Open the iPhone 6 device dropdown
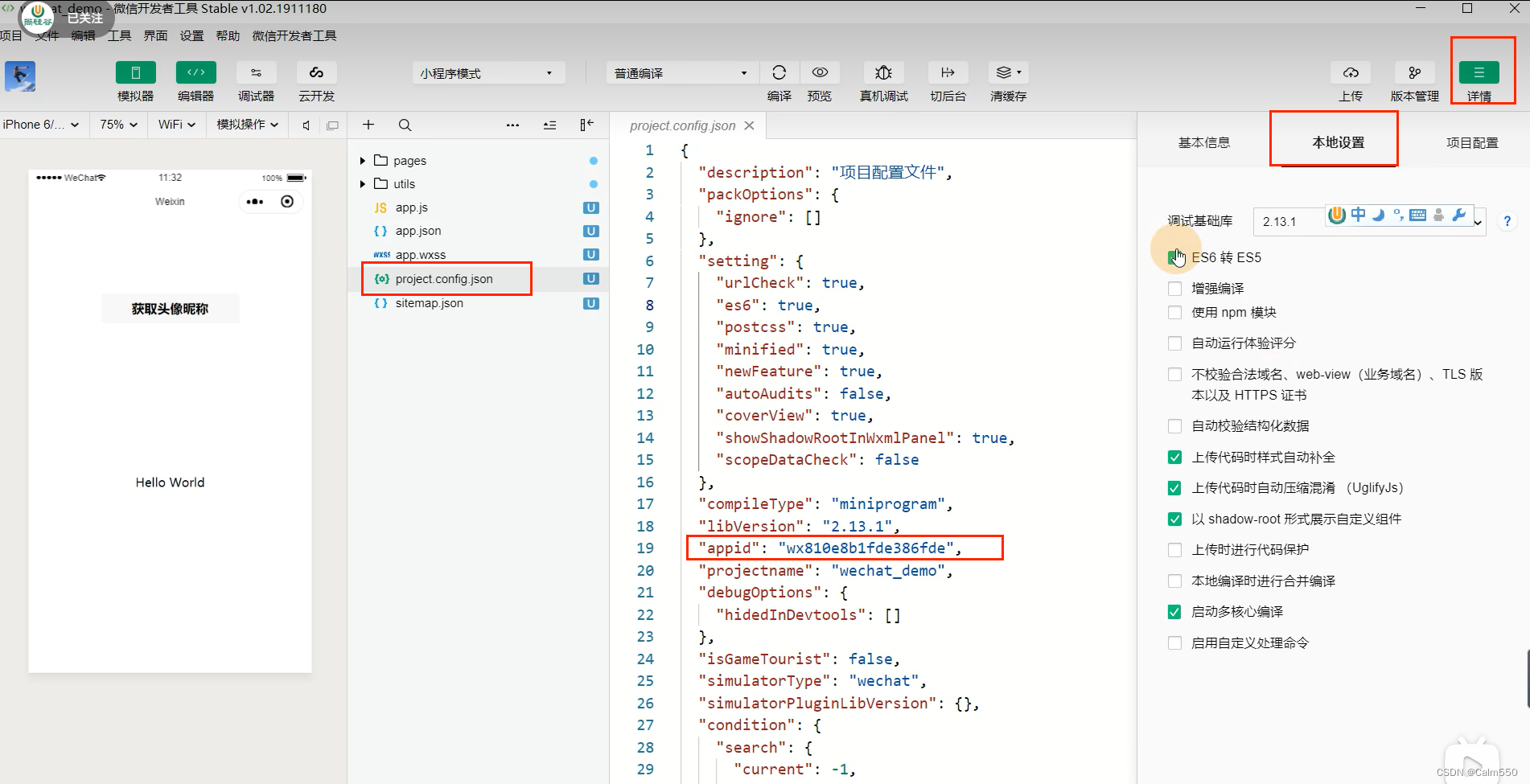Screen dimensions: 1530x784 pos(41,125)
